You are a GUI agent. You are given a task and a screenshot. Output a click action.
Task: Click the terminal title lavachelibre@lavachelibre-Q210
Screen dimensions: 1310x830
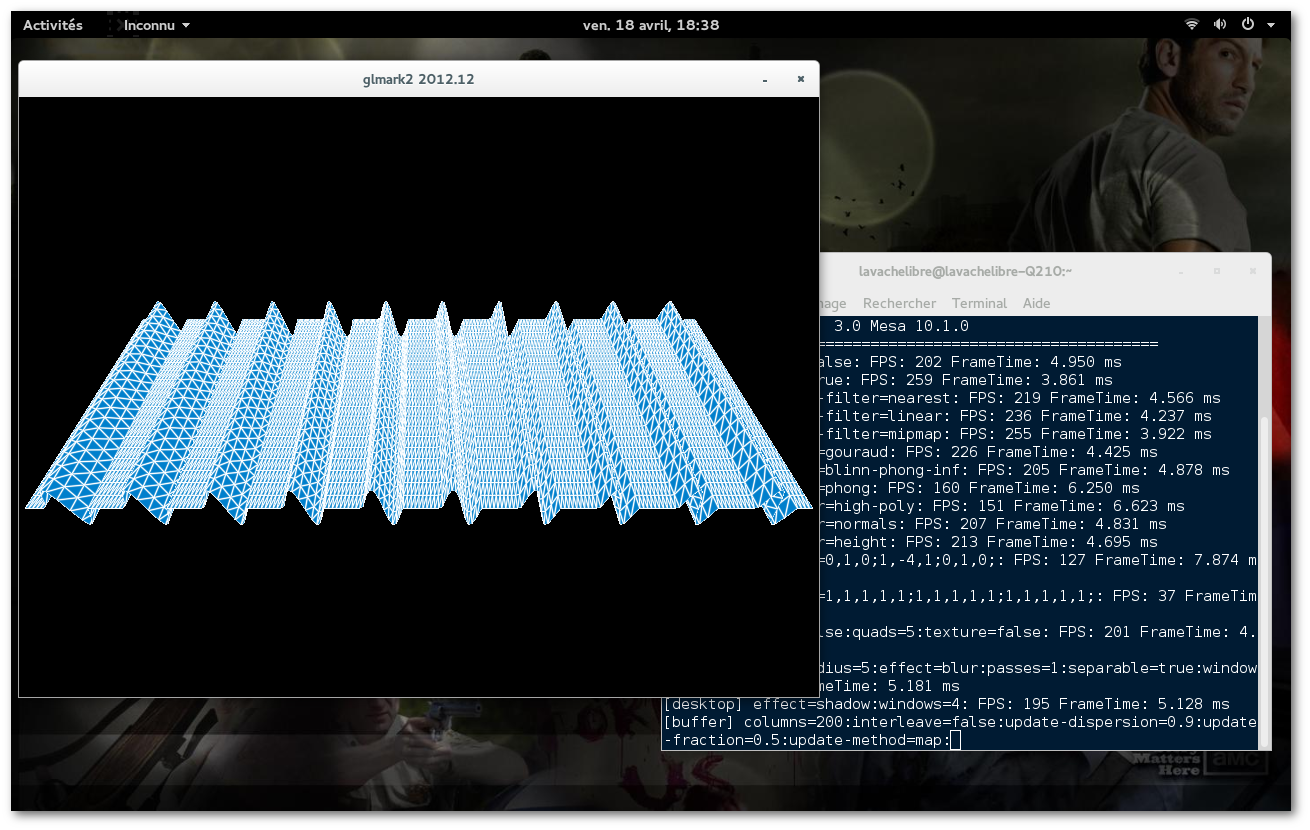[x=965, y=271]
